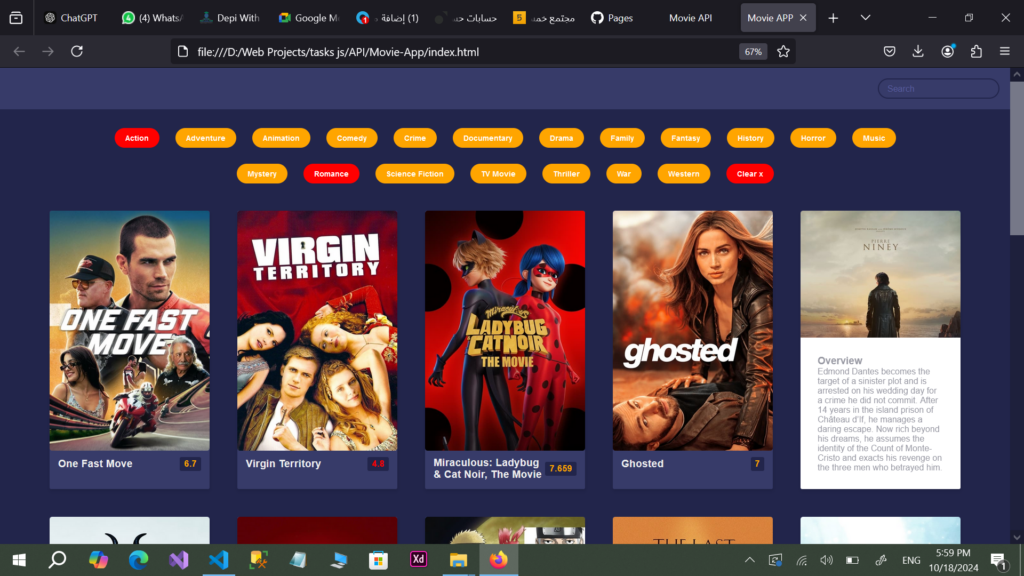Bookmark this page with the star icon

783,52
